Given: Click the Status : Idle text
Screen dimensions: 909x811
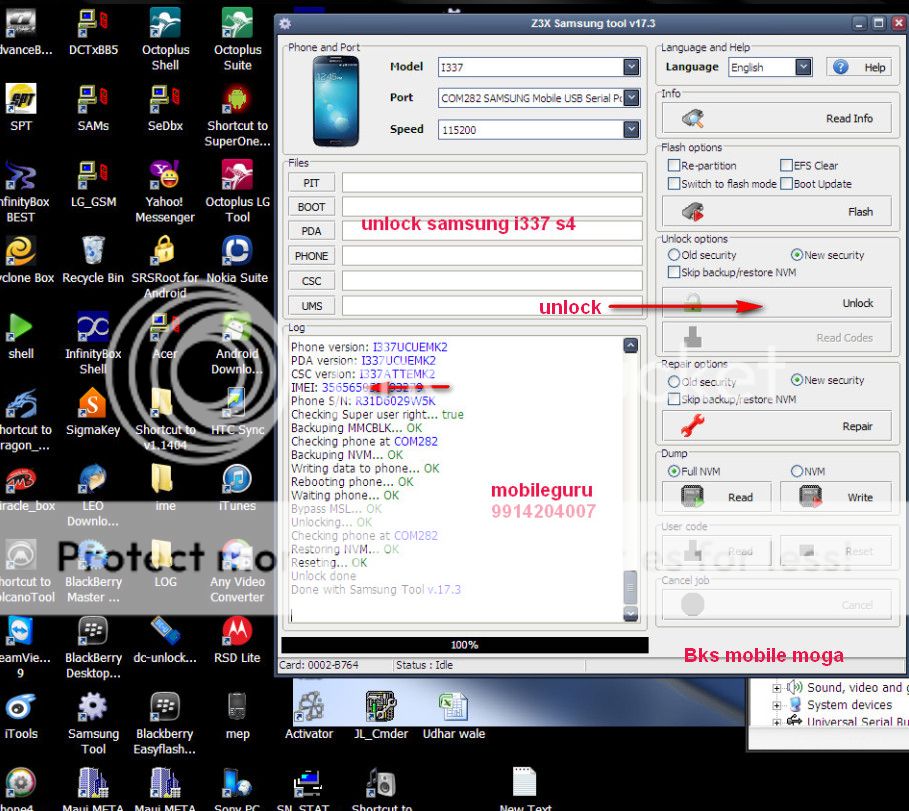Looking at the screenshot, I should pos(424,665).
